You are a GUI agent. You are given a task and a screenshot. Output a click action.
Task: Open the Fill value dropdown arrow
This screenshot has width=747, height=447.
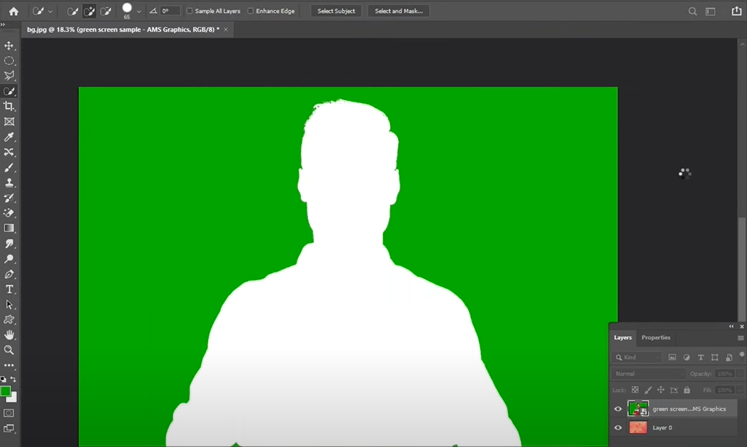click(740, 390)
